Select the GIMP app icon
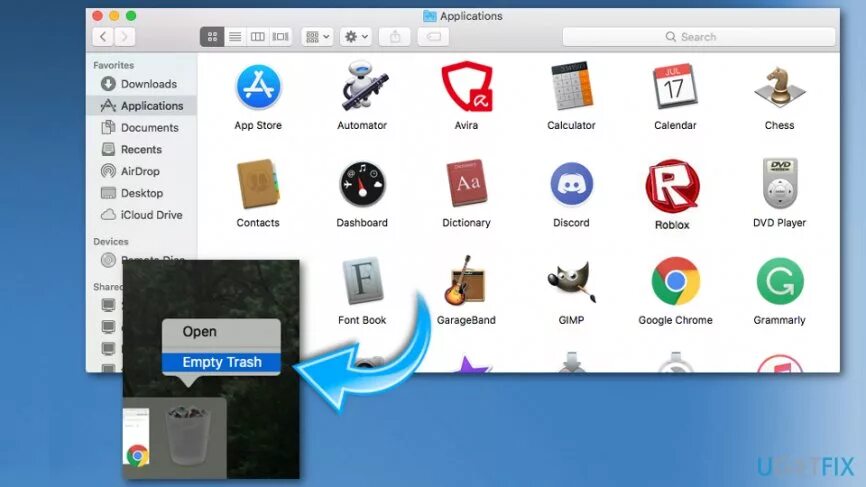Viewport: 866px width, 487px height. 571,282
